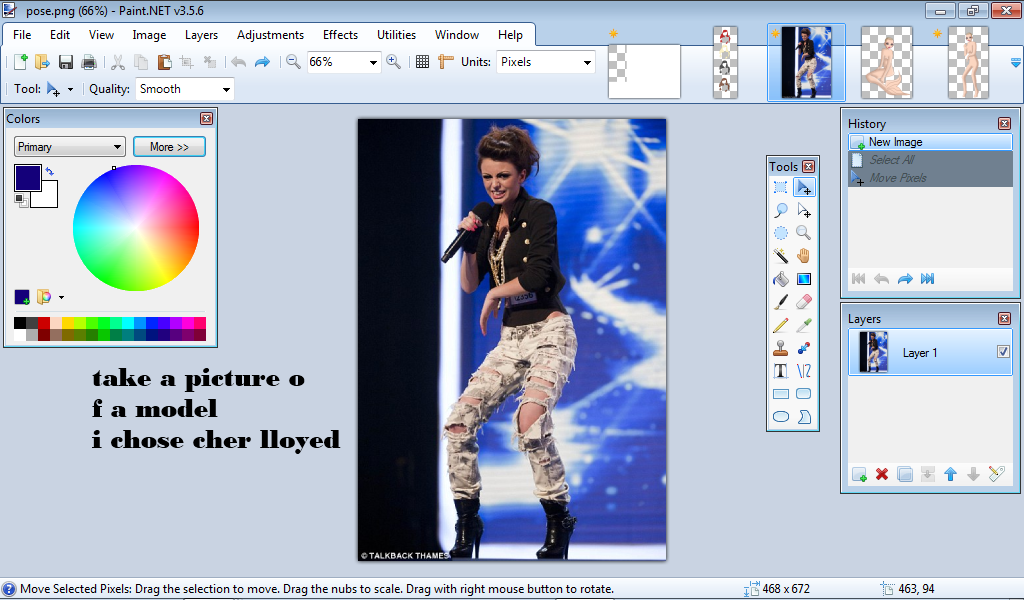Select the Line/Curve tool
This screenshot has height=600, width=1024.
click(804, 371)
